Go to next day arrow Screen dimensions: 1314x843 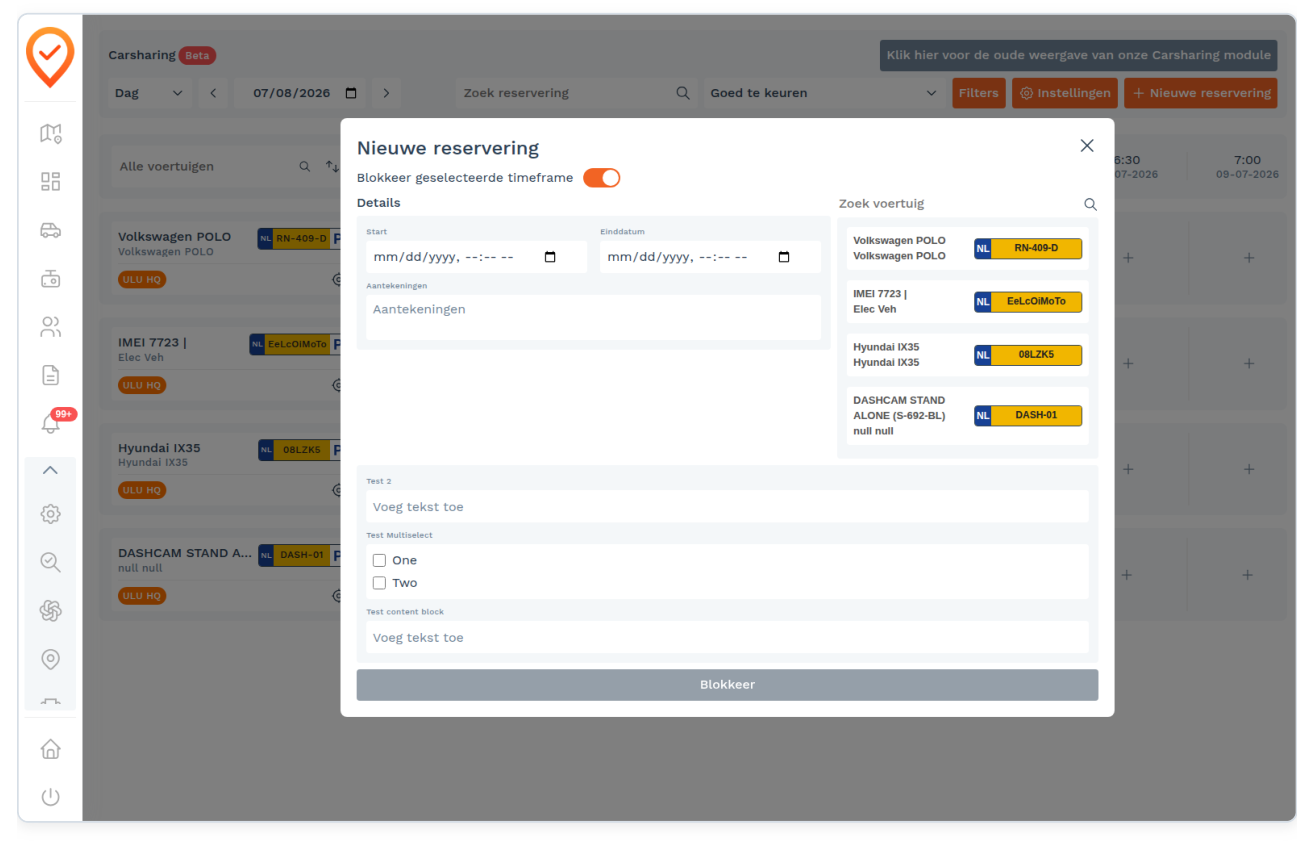[x=386, y=93]
